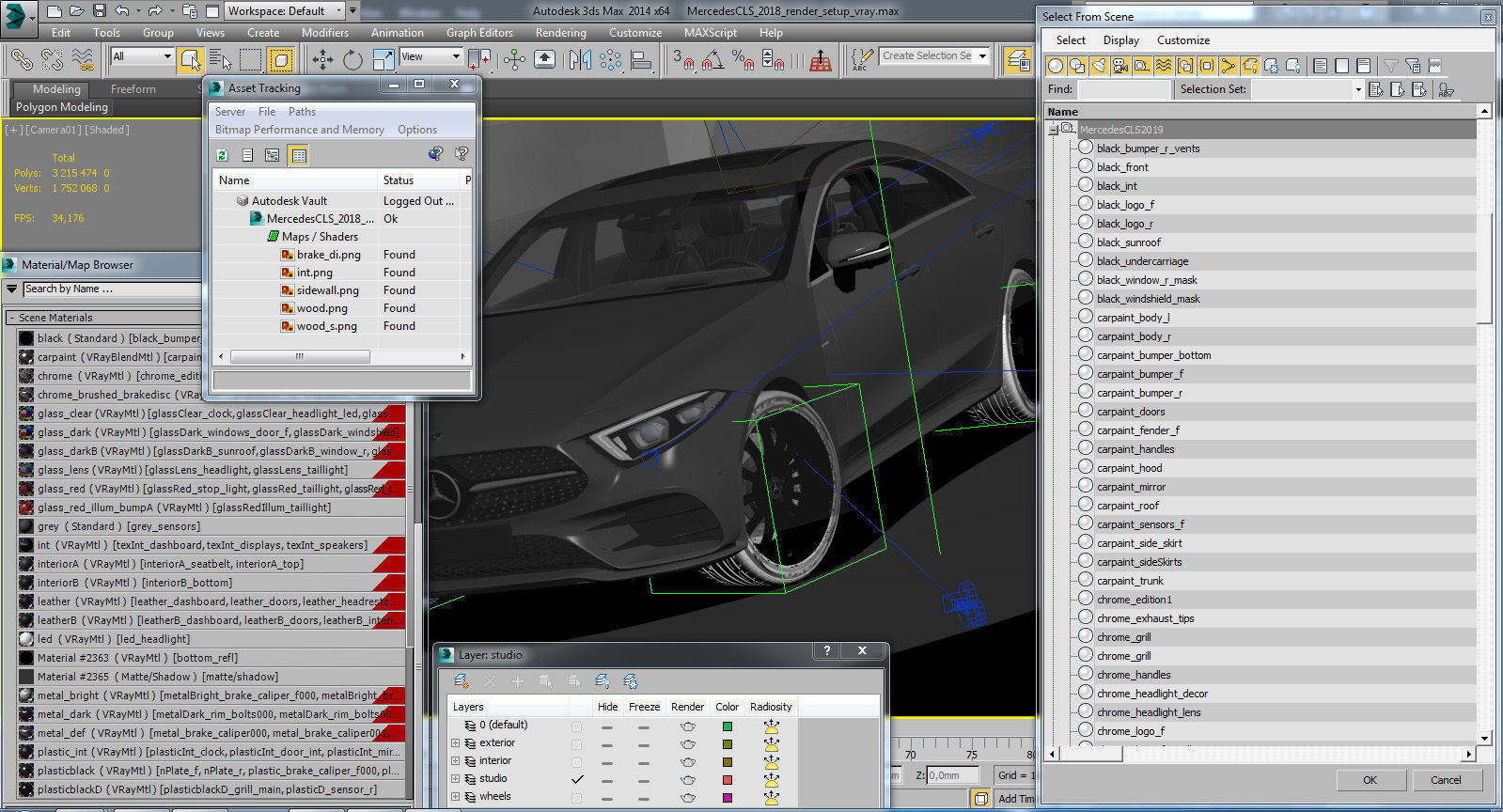Make wheels layer the current layer

[576, 798]
